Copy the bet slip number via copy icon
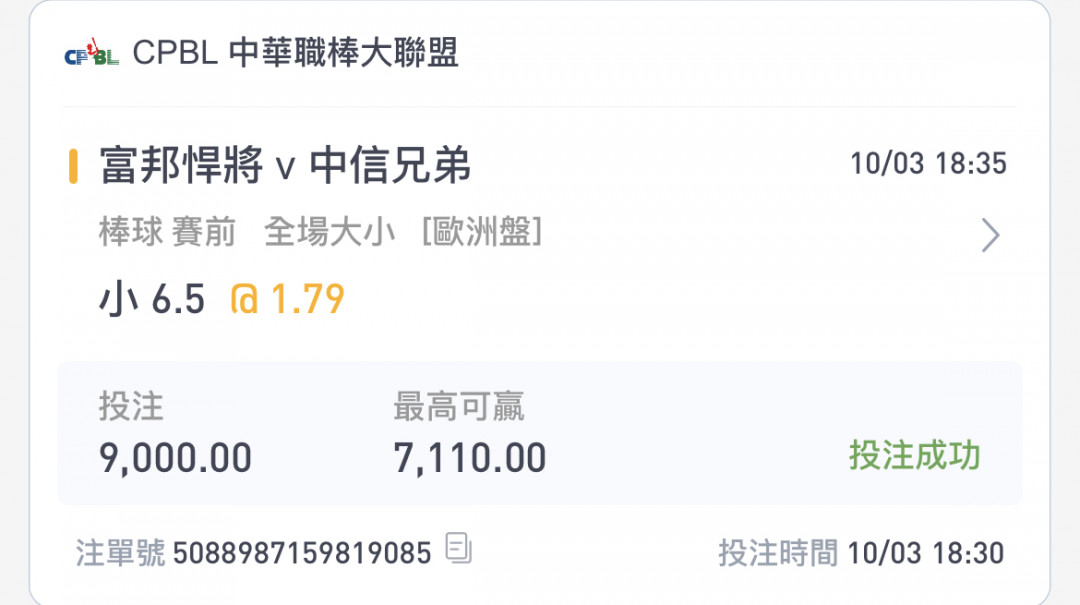Screen dimensions: 1080x605 [458, 548]
